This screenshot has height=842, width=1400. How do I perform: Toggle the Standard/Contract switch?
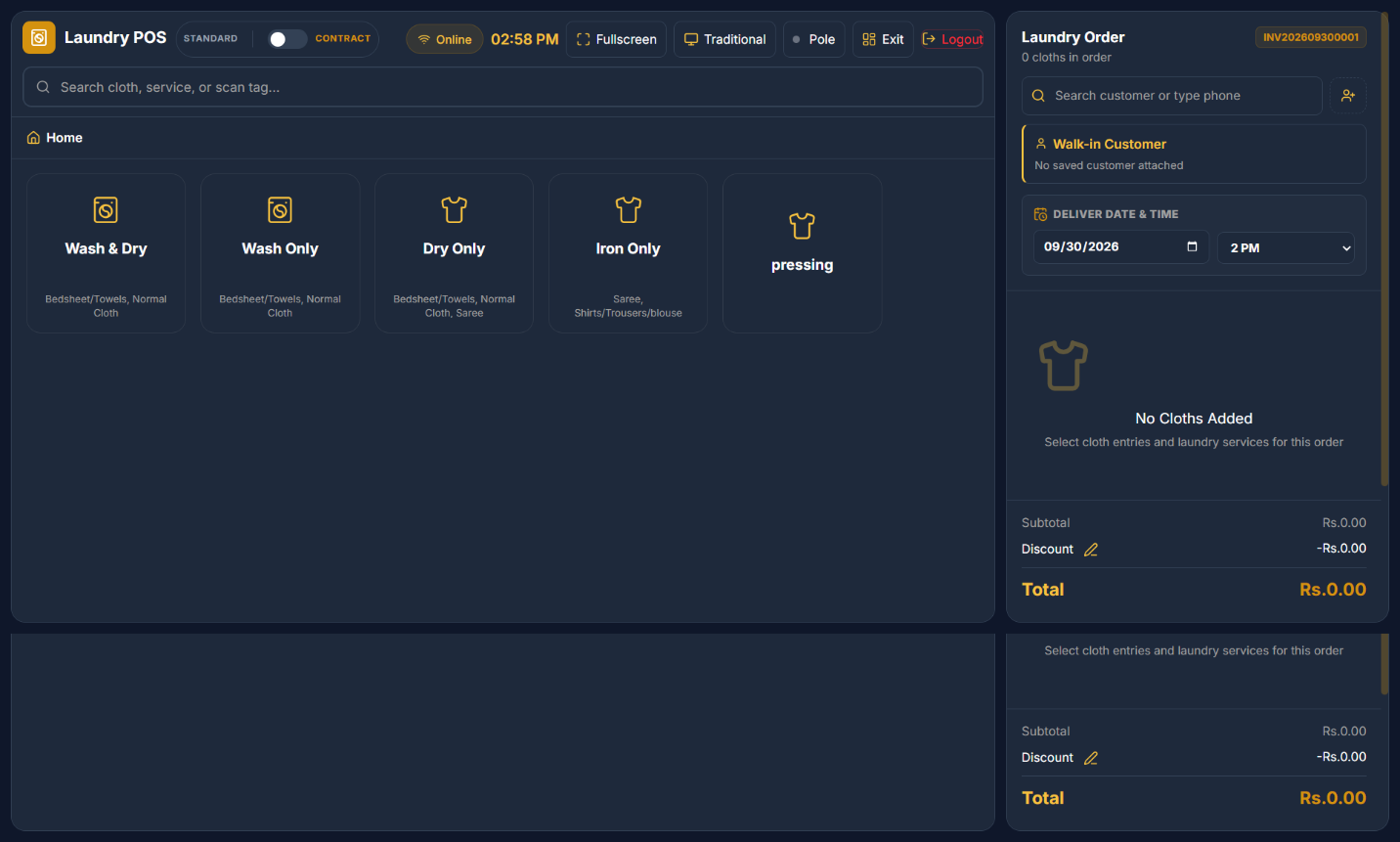pos(287,39)
